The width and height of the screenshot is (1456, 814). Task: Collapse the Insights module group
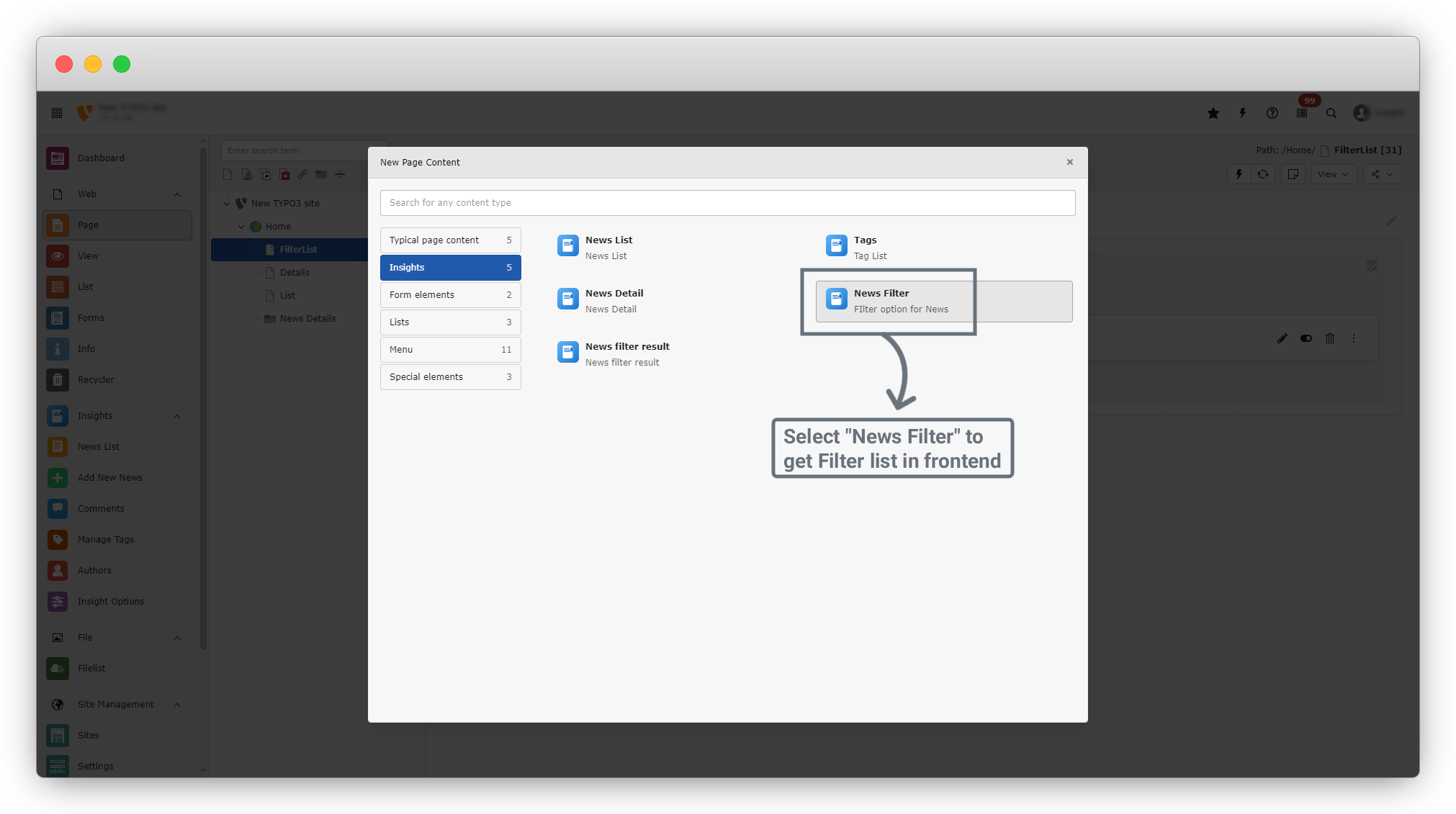177,416
